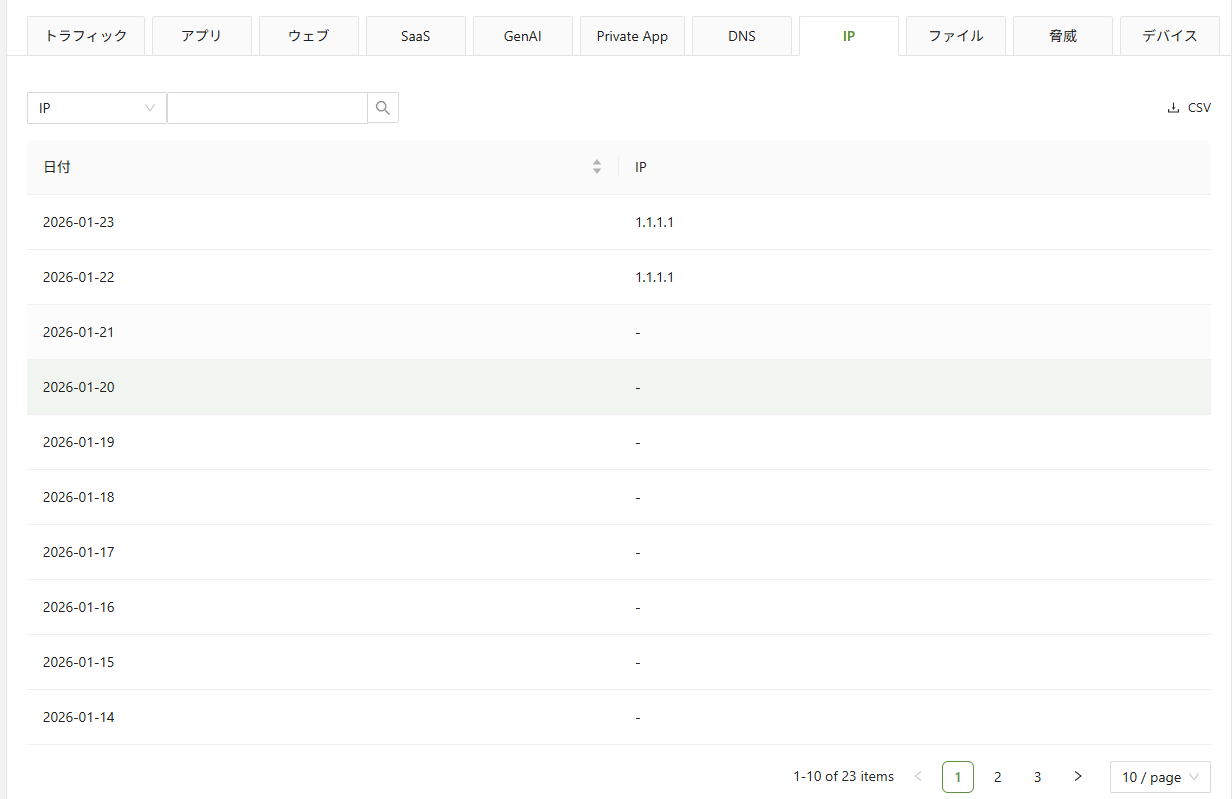Open the IP filter type dropdown
Image resolution: width=1232 pixels, height=799 pixels.
click(x=96, y=108)
